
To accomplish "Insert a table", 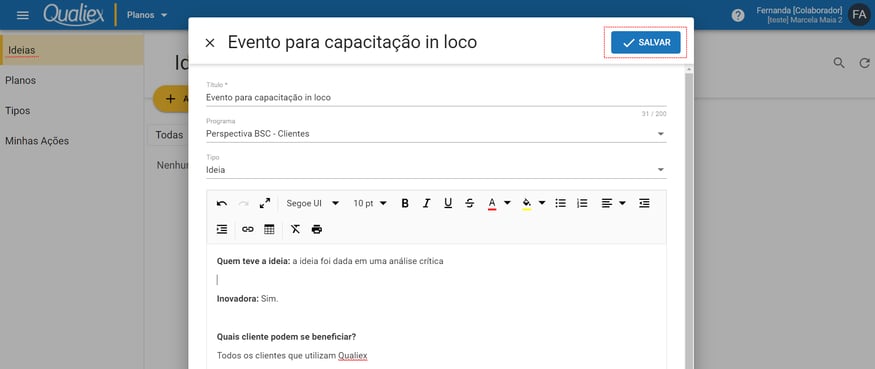I will 269,229.
